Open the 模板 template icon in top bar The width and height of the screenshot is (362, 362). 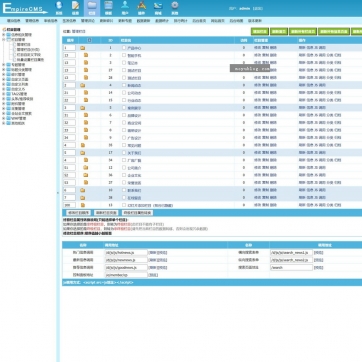tap(108, 5)
